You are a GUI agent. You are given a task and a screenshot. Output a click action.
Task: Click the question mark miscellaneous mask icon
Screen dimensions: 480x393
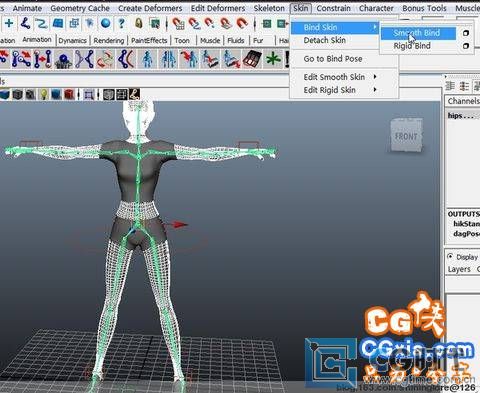[121, 23]
